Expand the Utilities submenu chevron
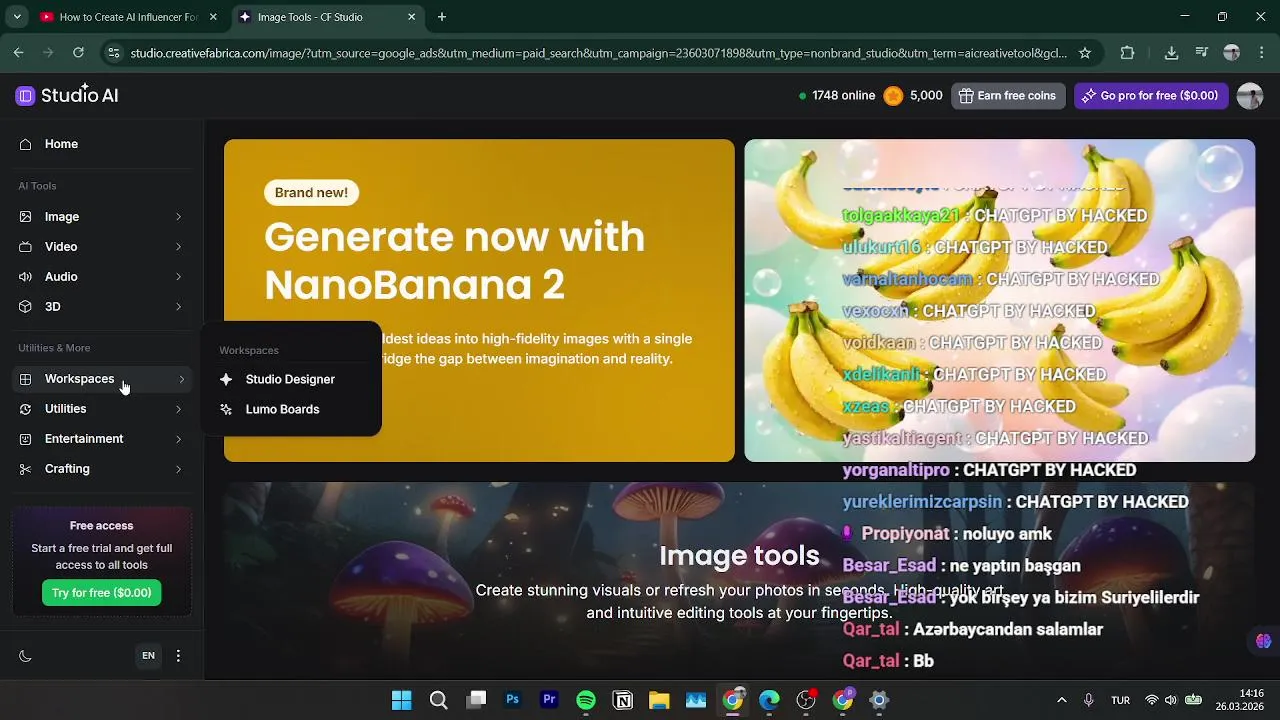 tap(179, 409)
